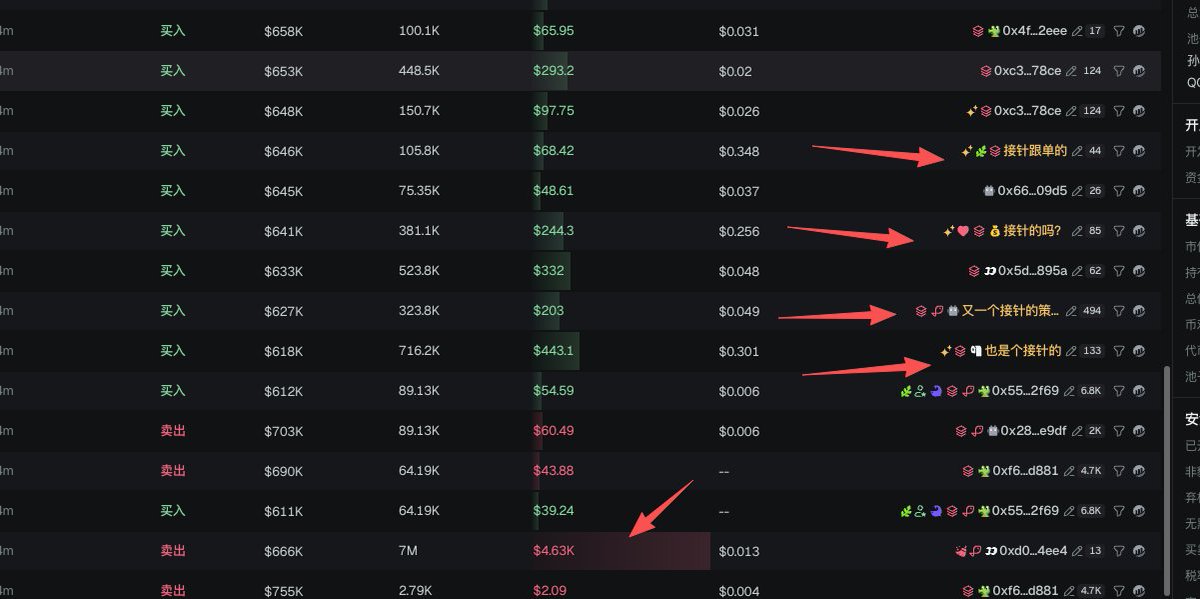Screen dimensions: 1200x599
Task: Open wallet address 0x4f…2eee
Action: tap(1035, 31)
